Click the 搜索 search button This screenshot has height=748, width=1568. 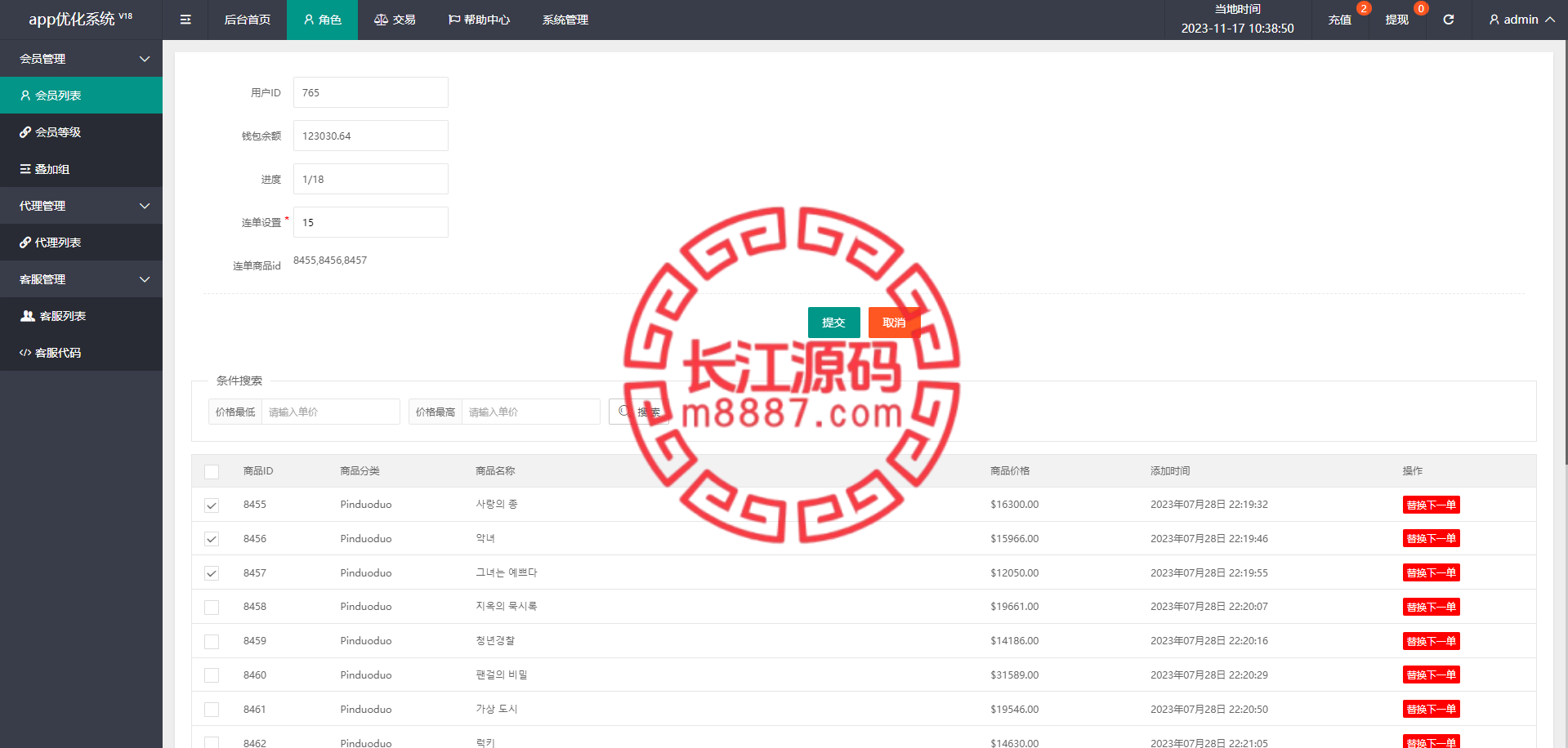coord(639,412)
